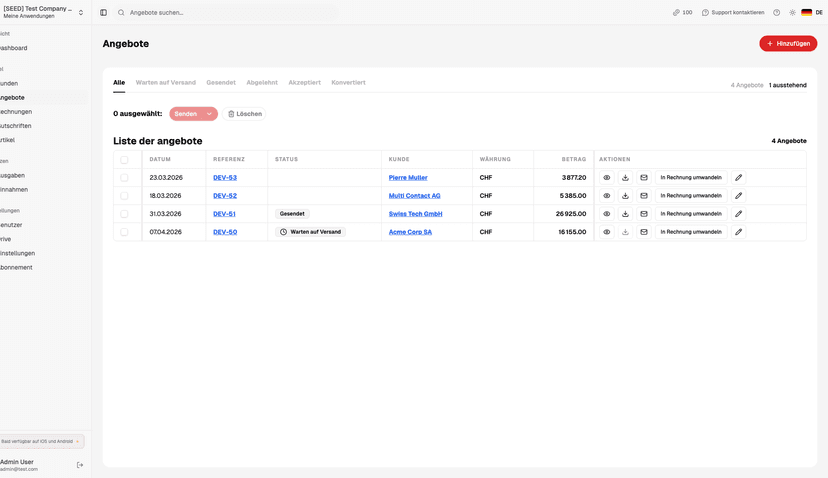
Task: Edit offer DEV-50 with pencil icon
Action: coord(738,232)
